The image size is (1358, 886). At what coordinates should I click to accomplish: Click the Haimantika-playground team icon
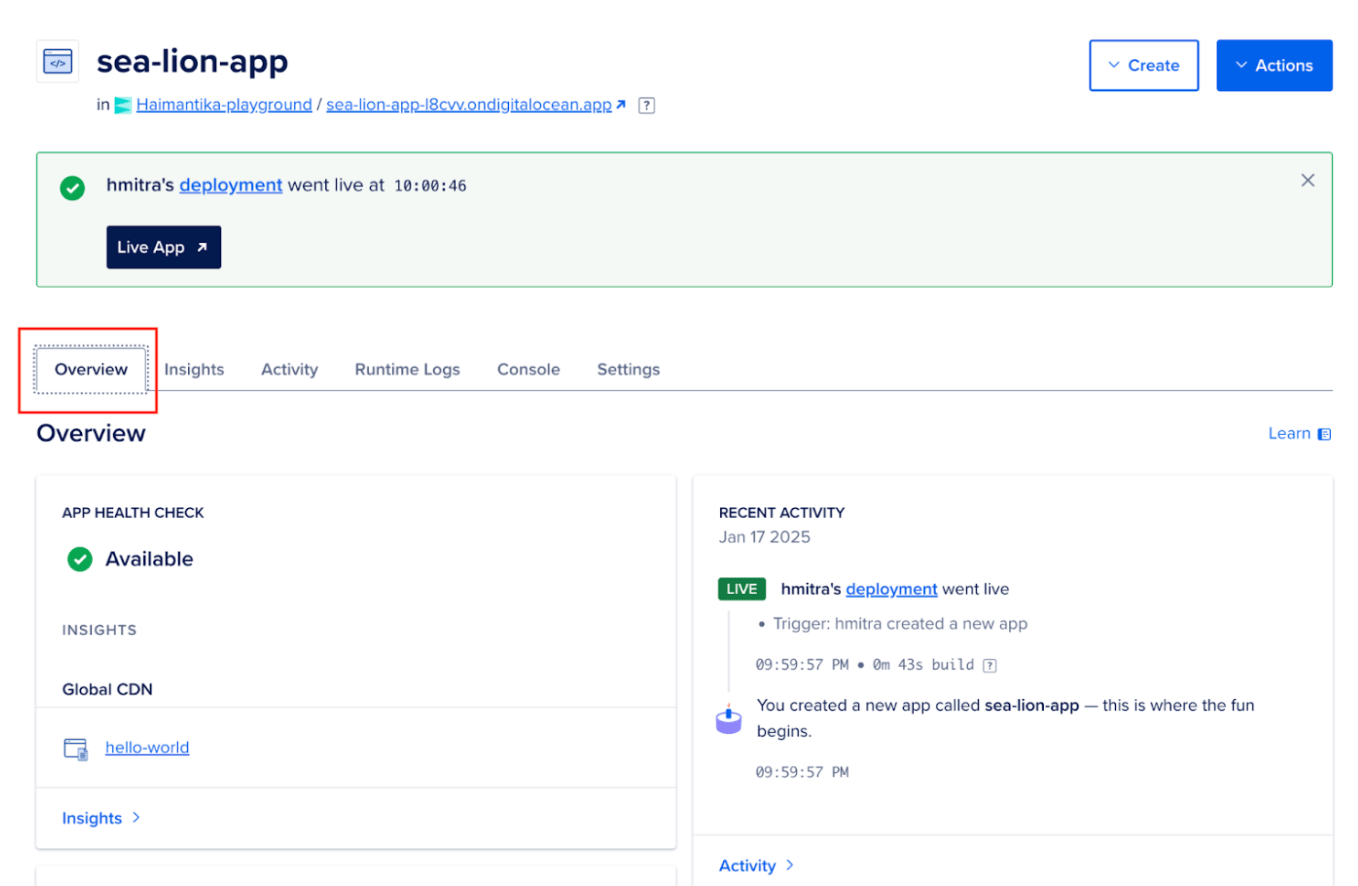coord(123,105)
